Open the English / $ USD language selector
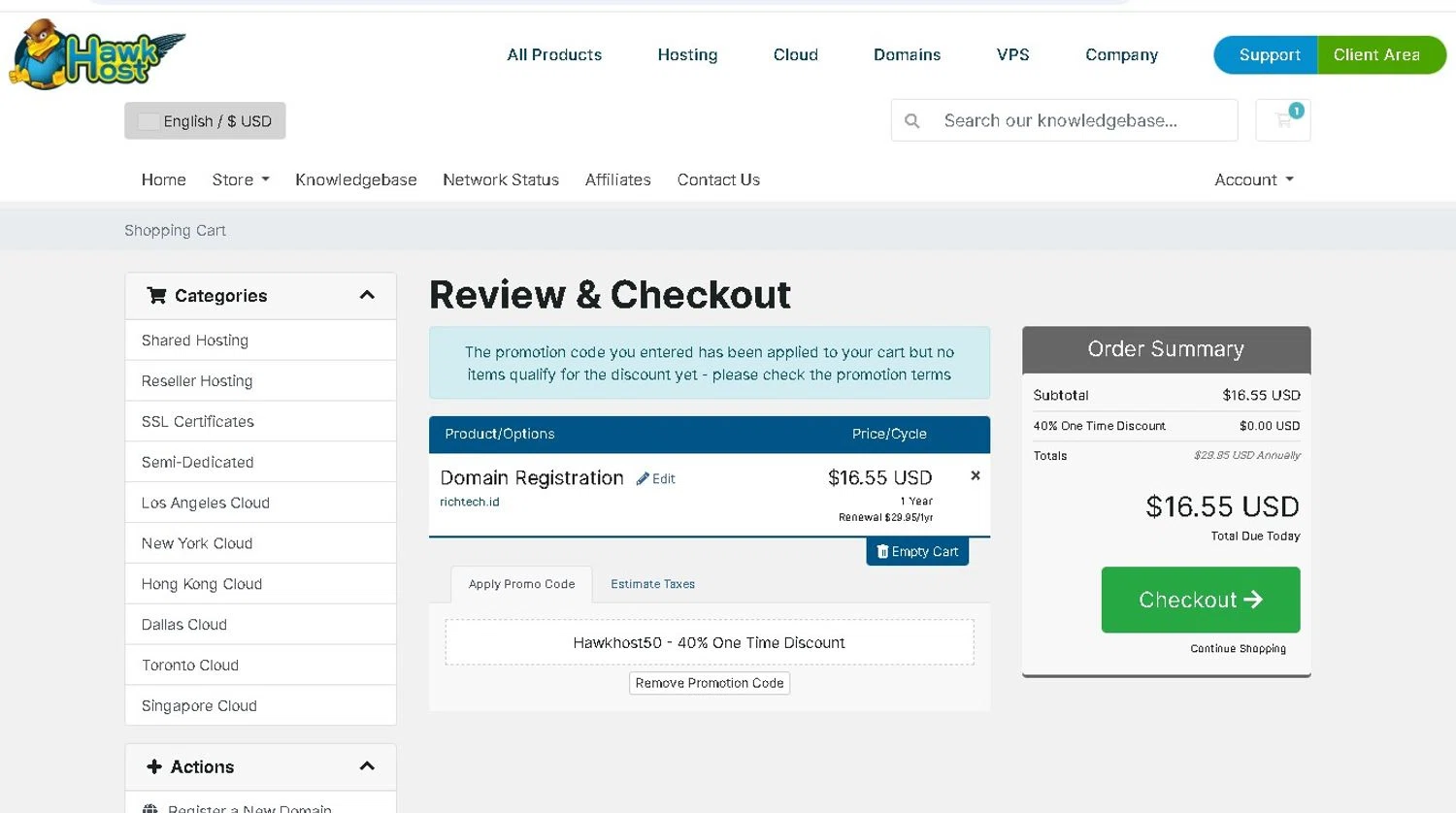Screen dimensions: 1456x813 (205, 120)
